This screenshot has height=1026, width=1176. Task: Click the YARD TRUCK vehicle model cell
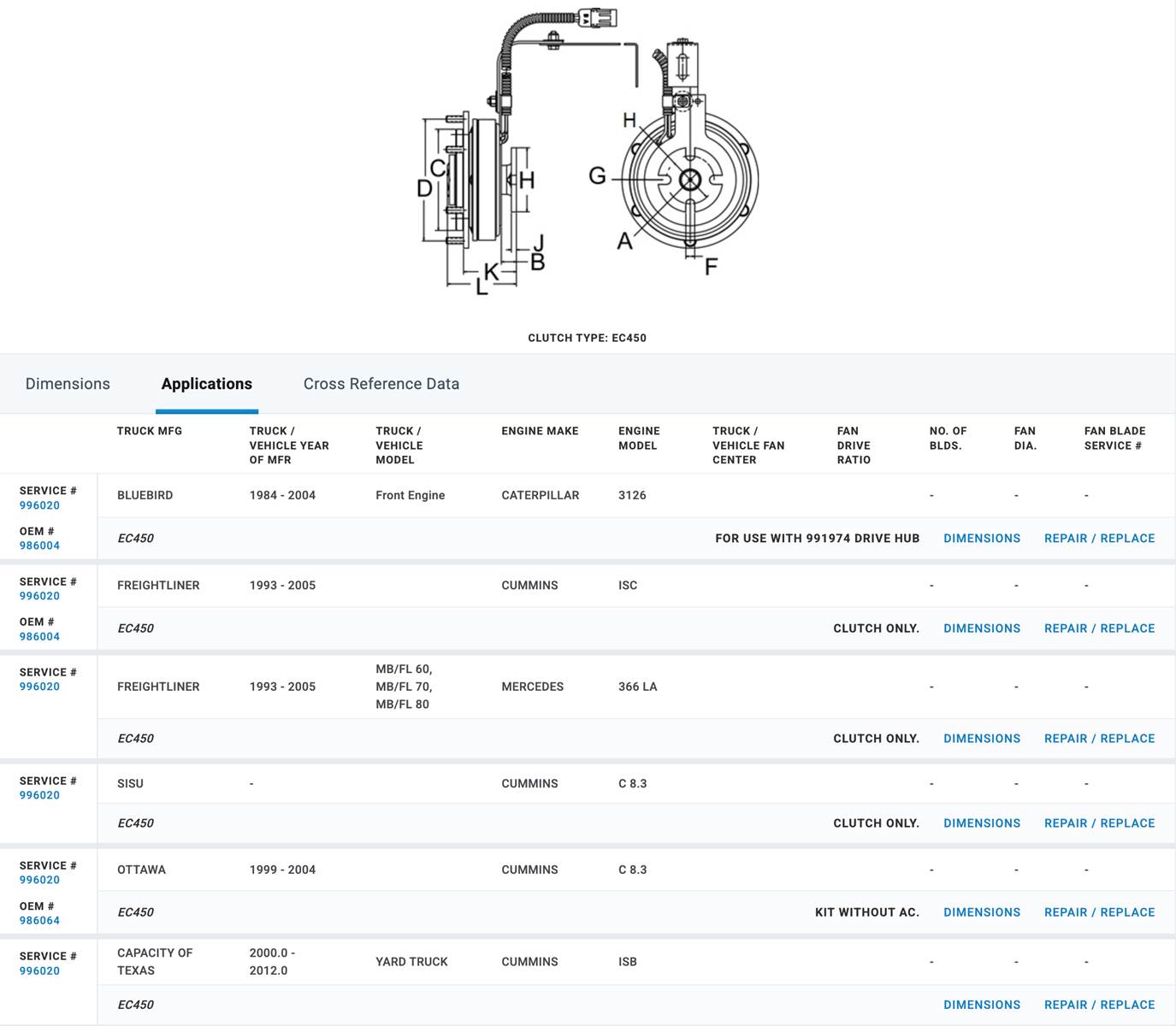411,962
